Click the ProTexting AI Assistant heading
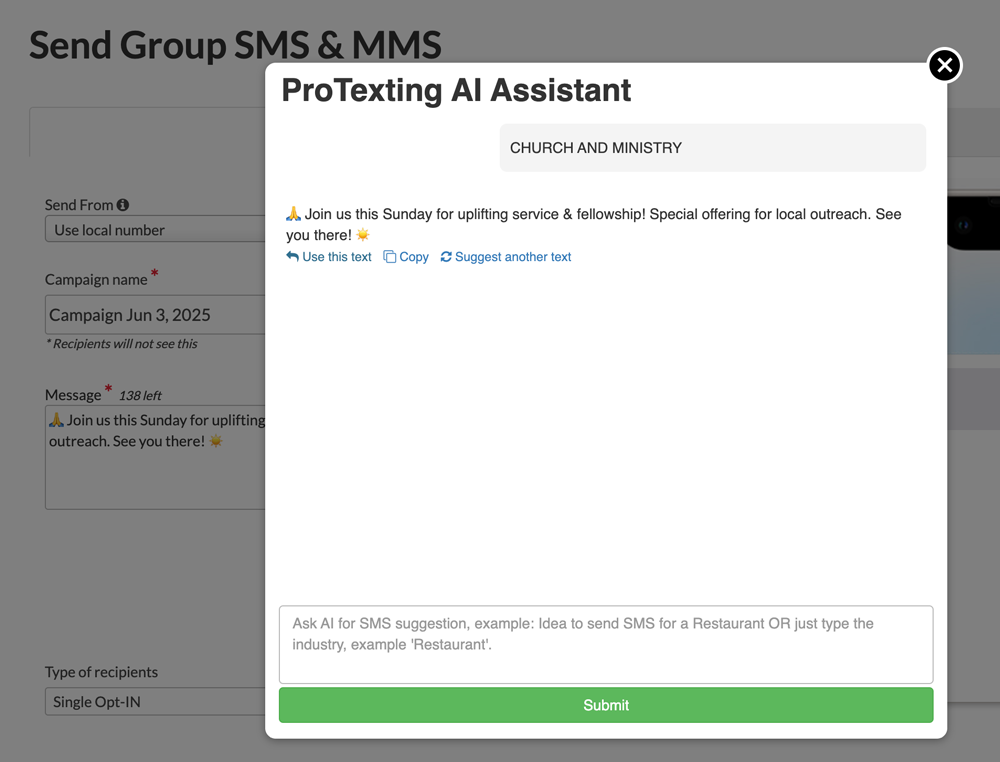The height and width of the screenshot is (762, 1000). [456, 90]
